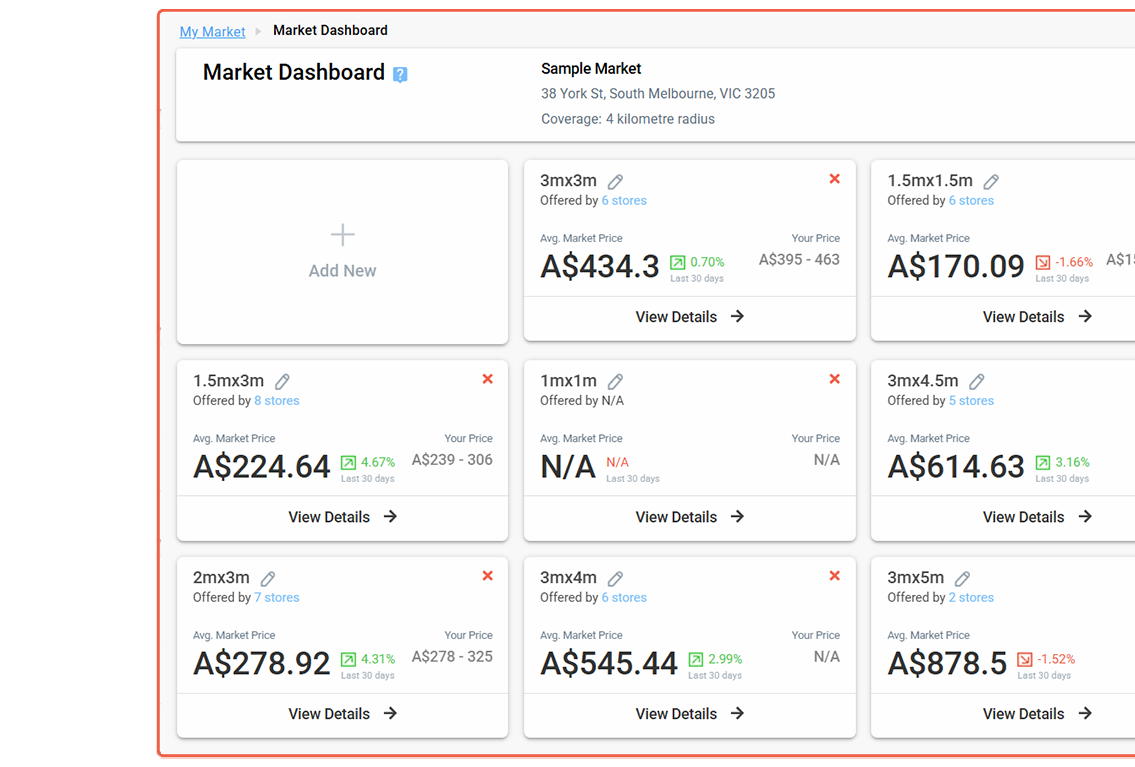This screenshot has width=1135, height=767.
Task: Delete the 2mx3m card using red X
Action: tap(488, 576)
